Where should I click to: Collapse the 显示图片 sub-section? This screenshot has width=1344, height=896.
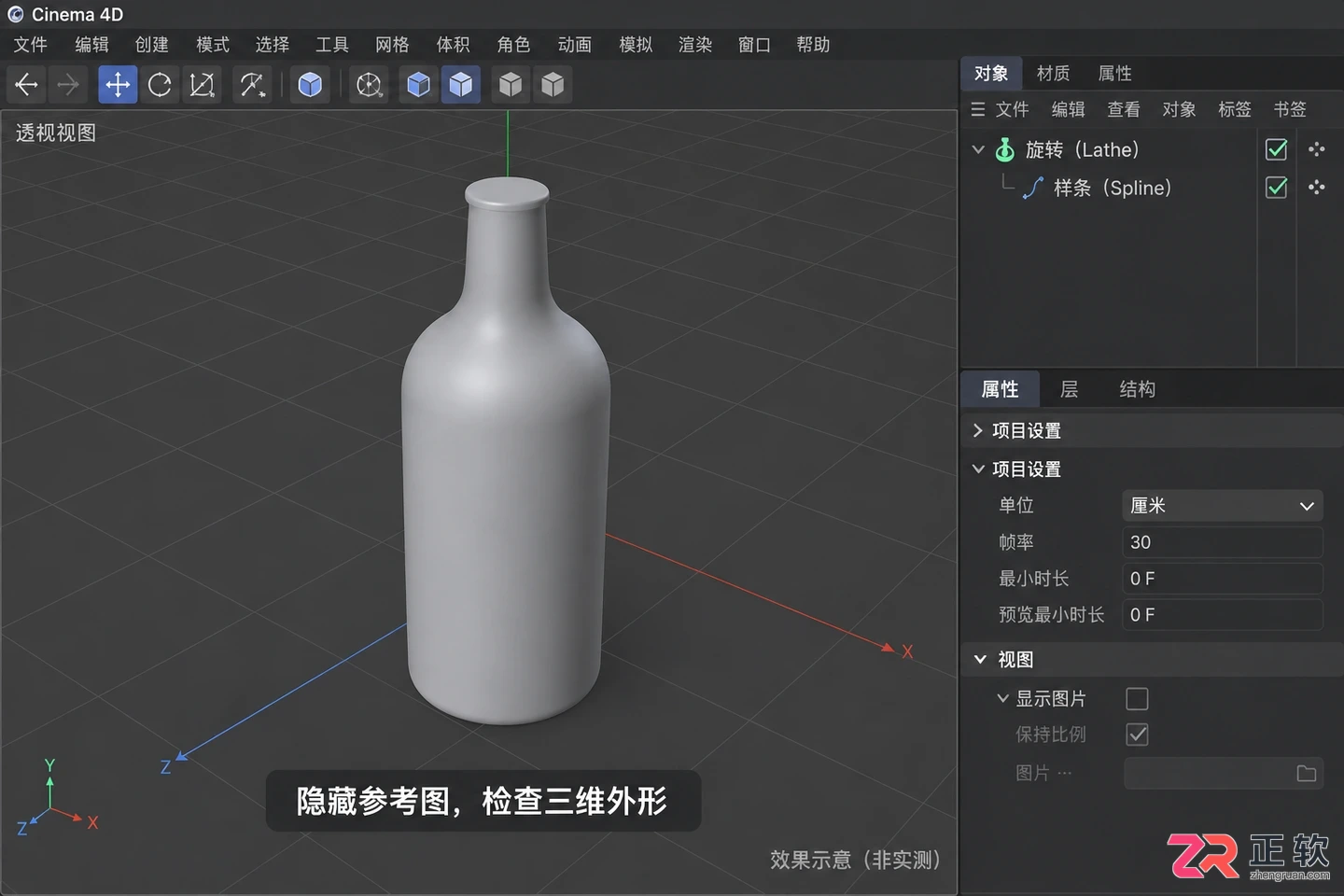1002,698
